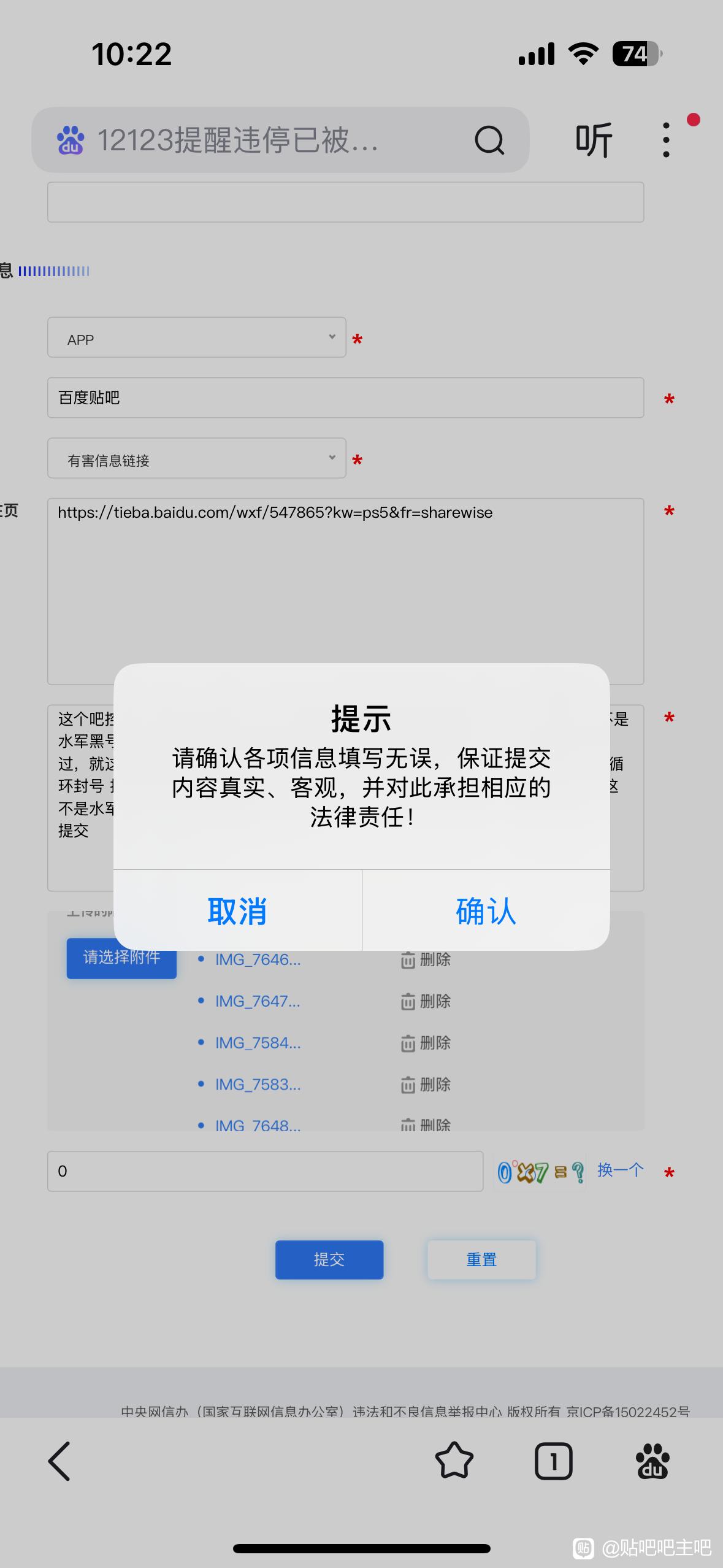Click the 重置 reset button

(481, 1259)
